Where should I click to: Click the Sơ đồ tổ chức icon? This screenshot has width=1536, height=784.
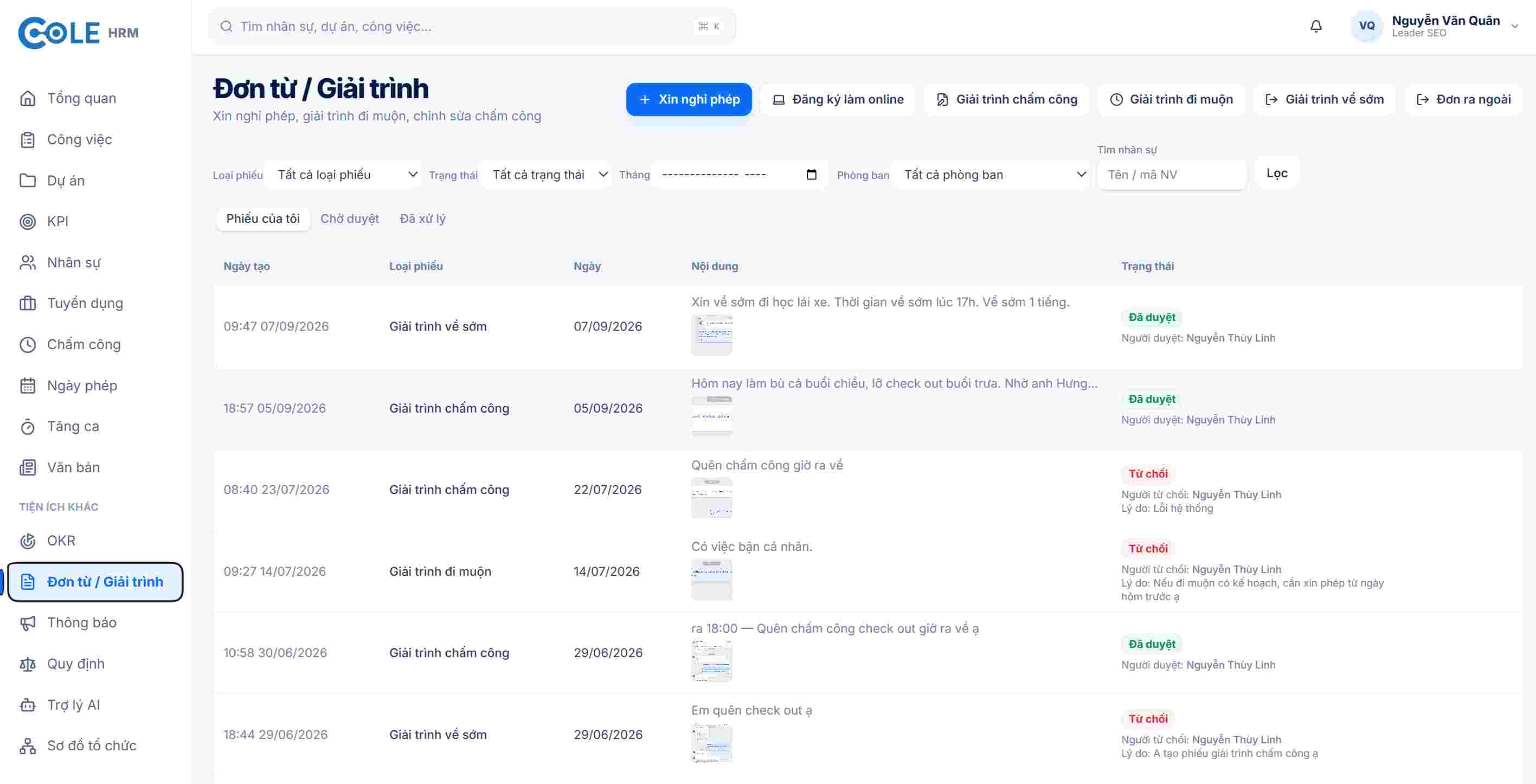[x=28, y=746]
